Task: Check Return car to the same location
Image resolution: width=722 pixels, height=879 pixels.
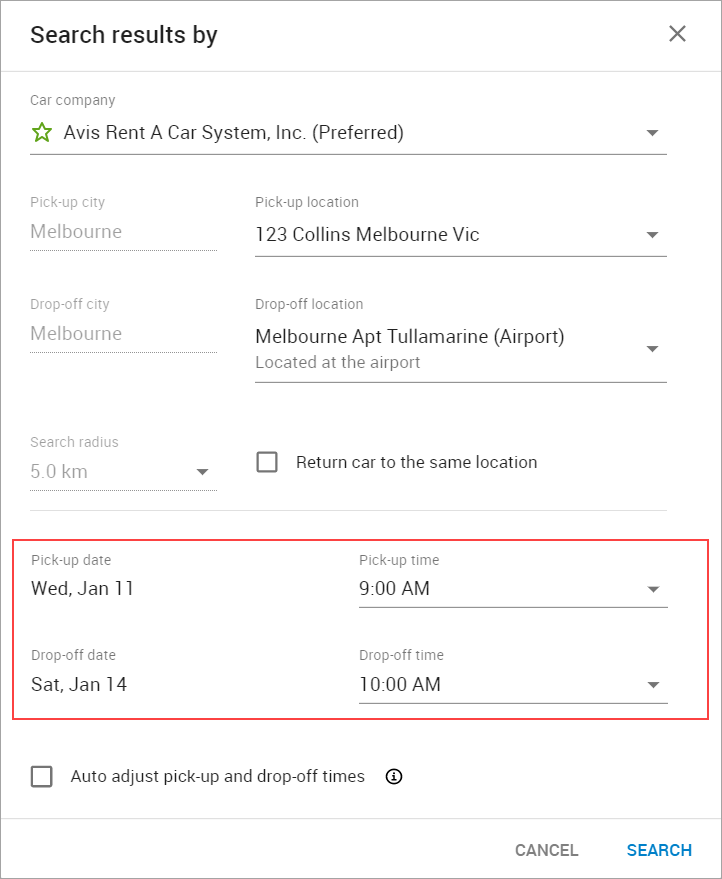Action: [x=267, y=462]
